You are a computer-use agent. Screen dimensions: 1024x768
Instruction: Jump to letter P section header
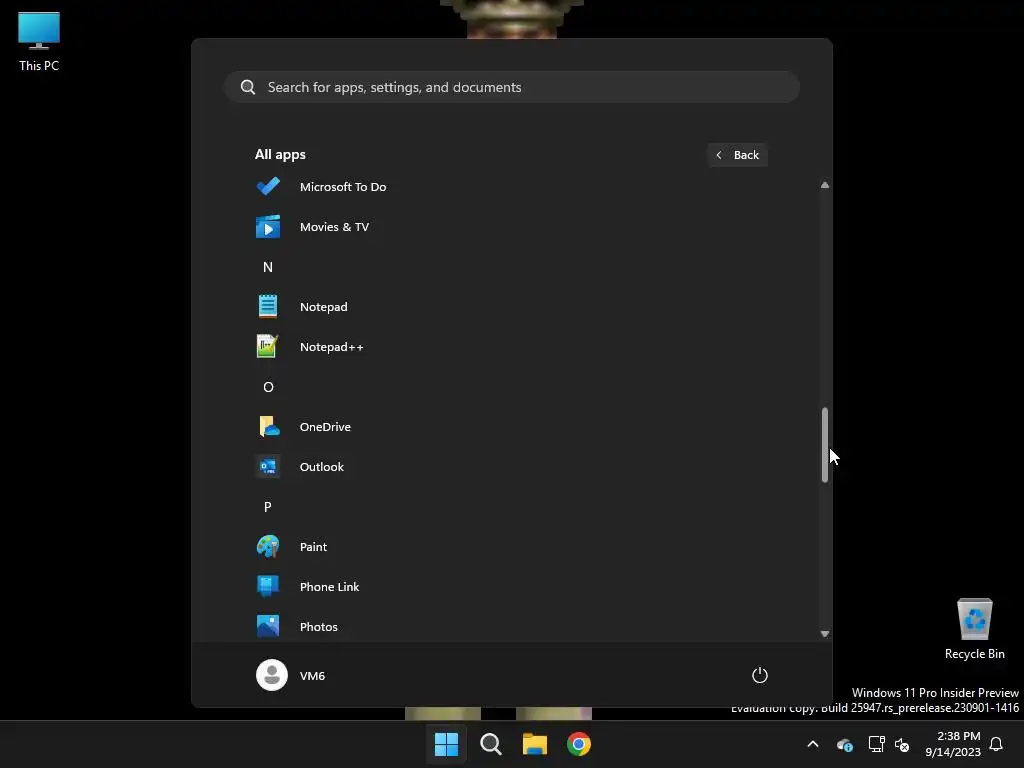click(268, 506)
